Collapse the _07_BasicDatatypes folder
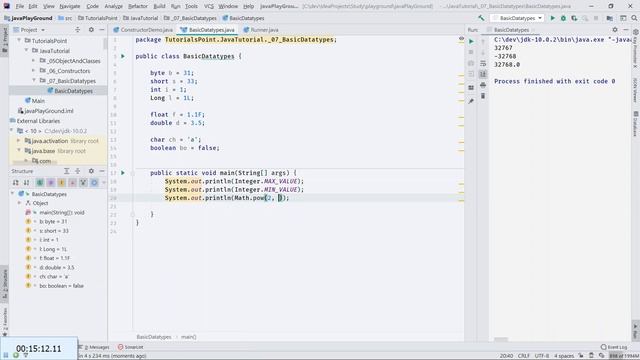Screen dimensions: 640x360 [34, 80]
